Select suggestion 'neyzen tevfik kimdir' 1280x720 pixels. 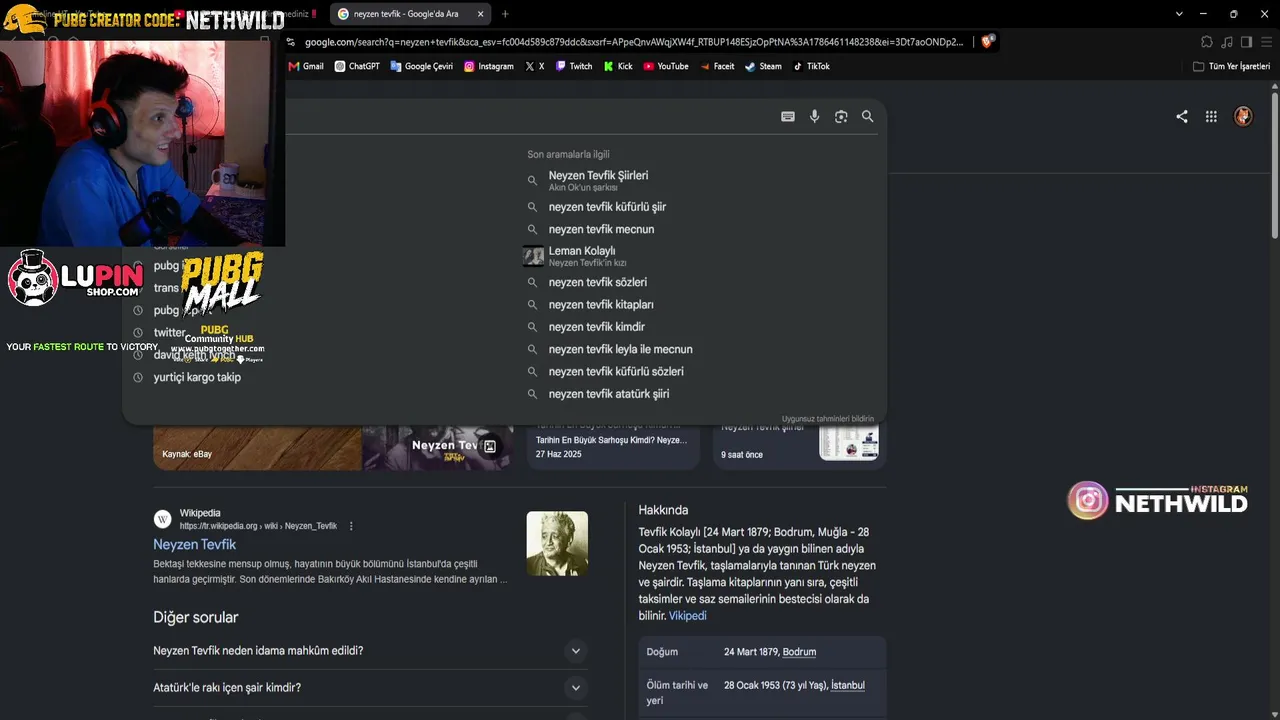[596, 327]
